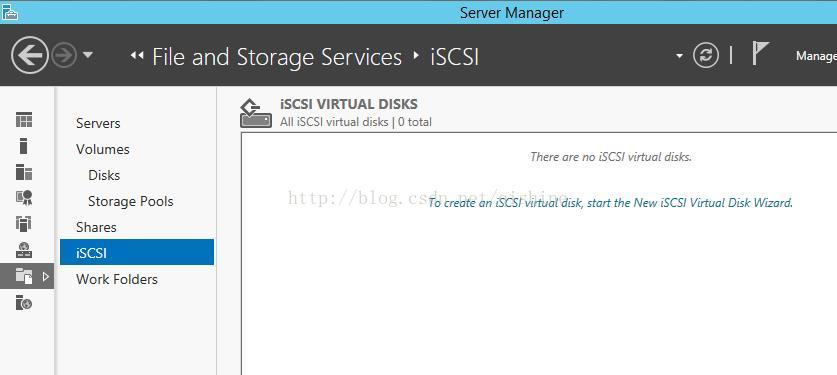Open the Work Folders page

(117, 279)
